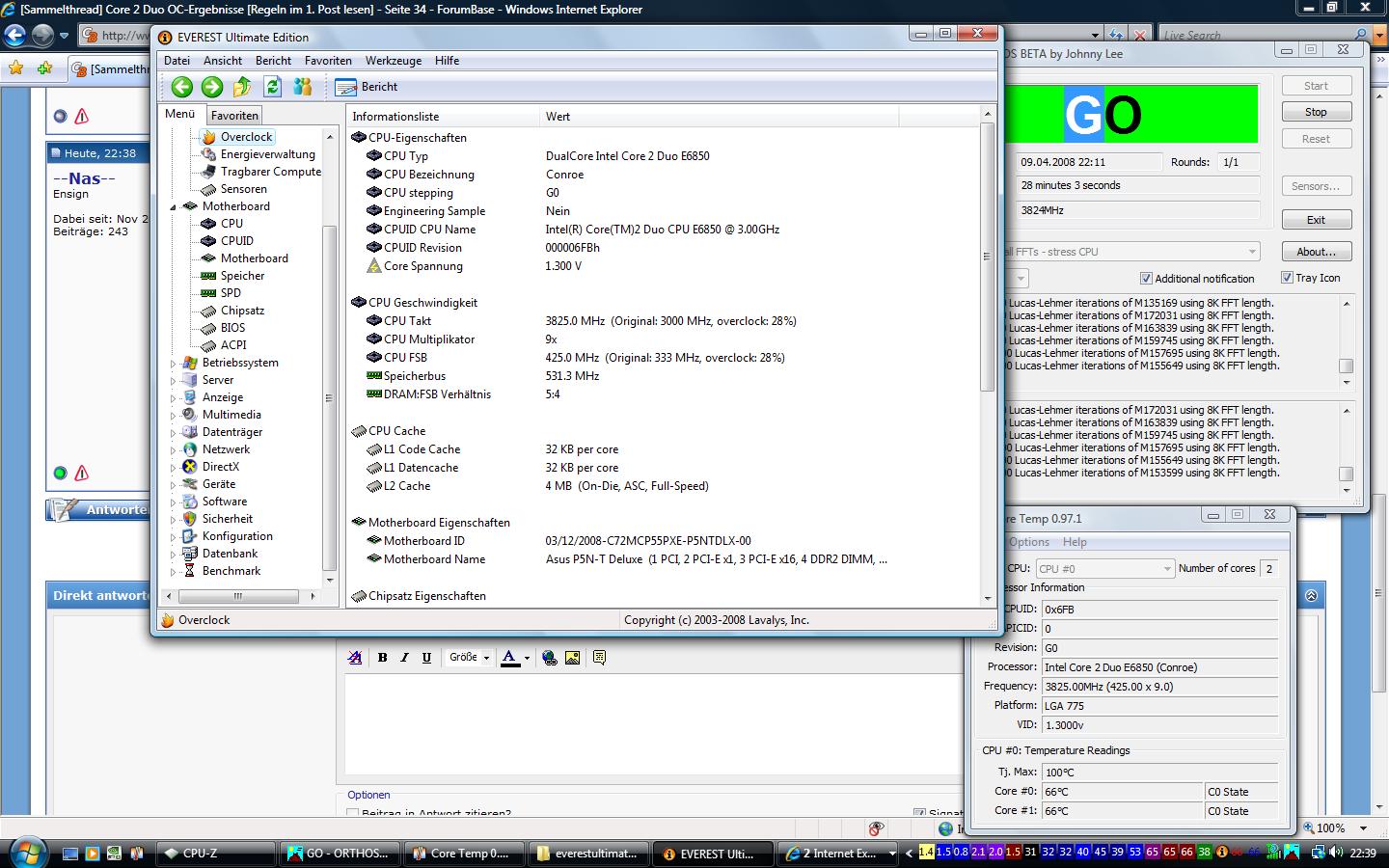Image resolution: width=1389 pixels, height=868 pixels.
Task: Click Exit in the ORTHOS window
Action: click(x=1316, y=220)
